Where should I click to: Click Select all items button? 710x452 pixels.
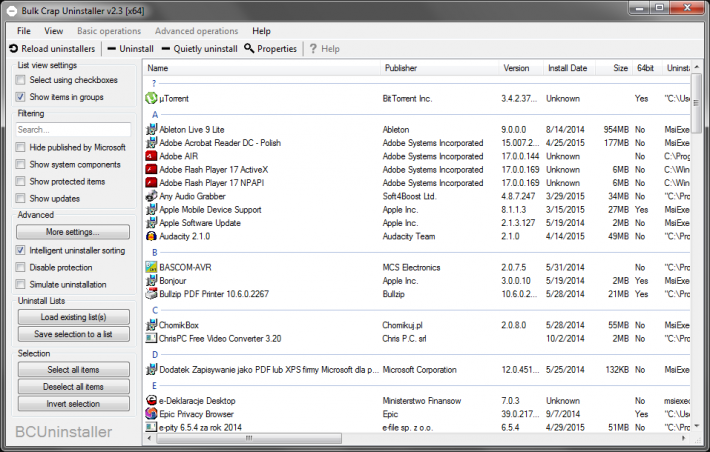pyautogui.click(x=73, y=370)
